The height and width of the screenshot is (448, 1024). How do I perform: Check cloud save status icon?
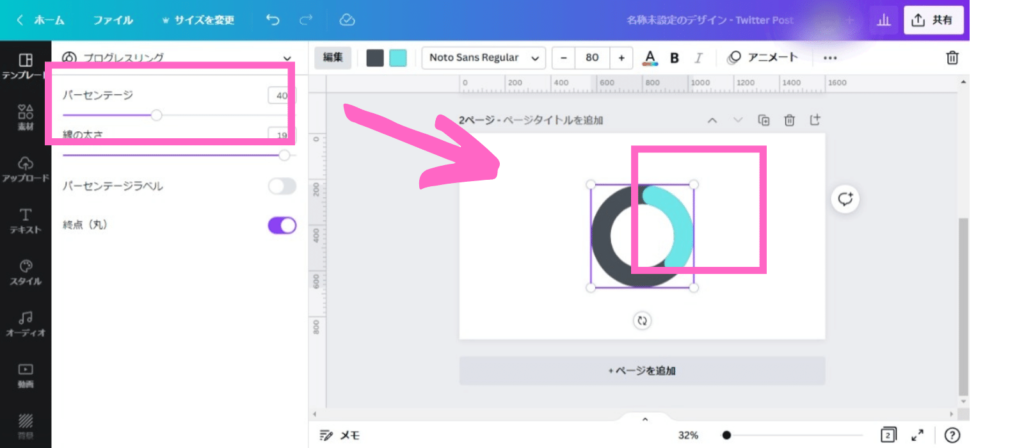tap(347, 20)
